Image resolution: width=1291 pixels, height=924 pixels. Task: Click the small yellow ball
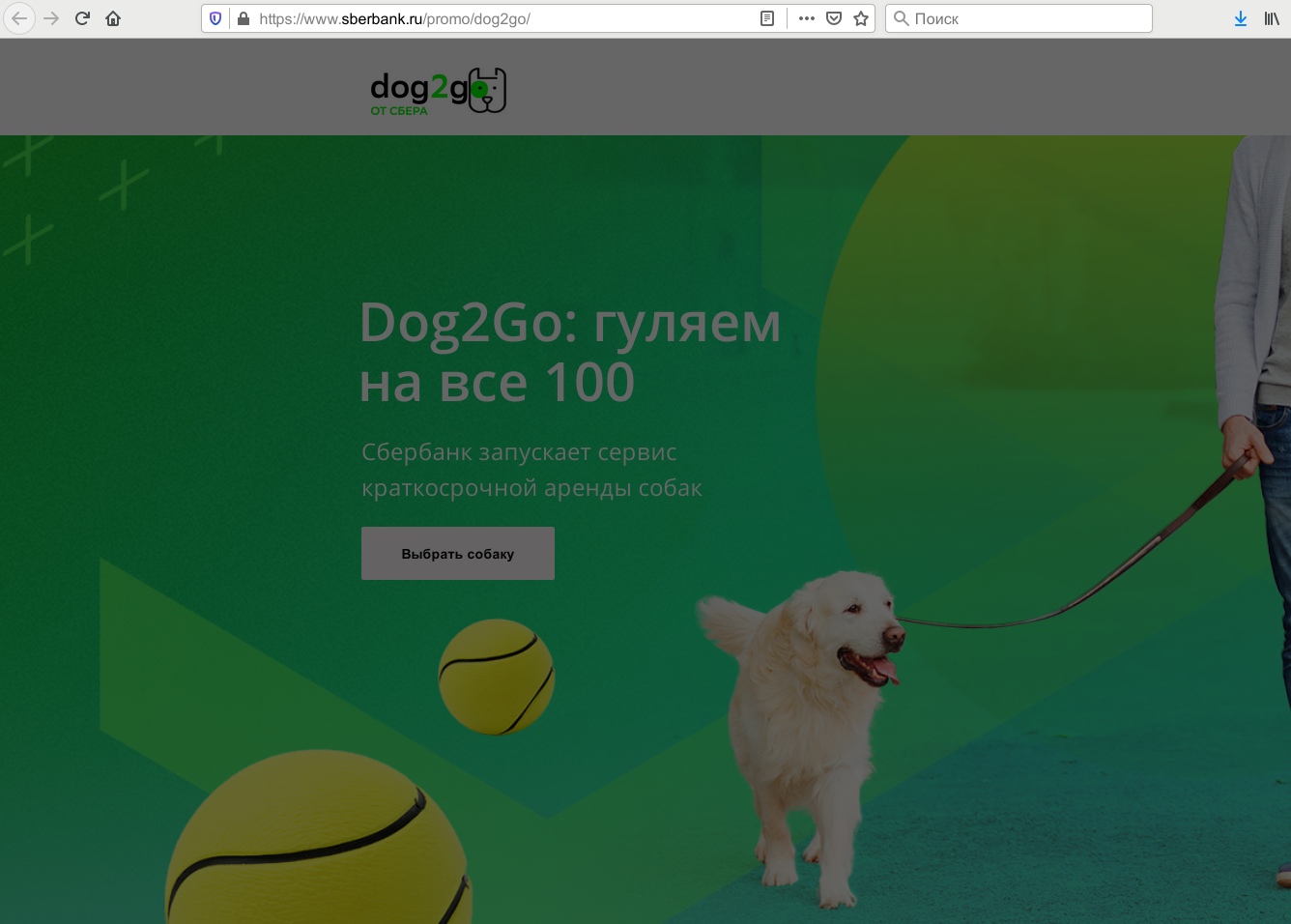pyautogui.click(x=497, y=677)
